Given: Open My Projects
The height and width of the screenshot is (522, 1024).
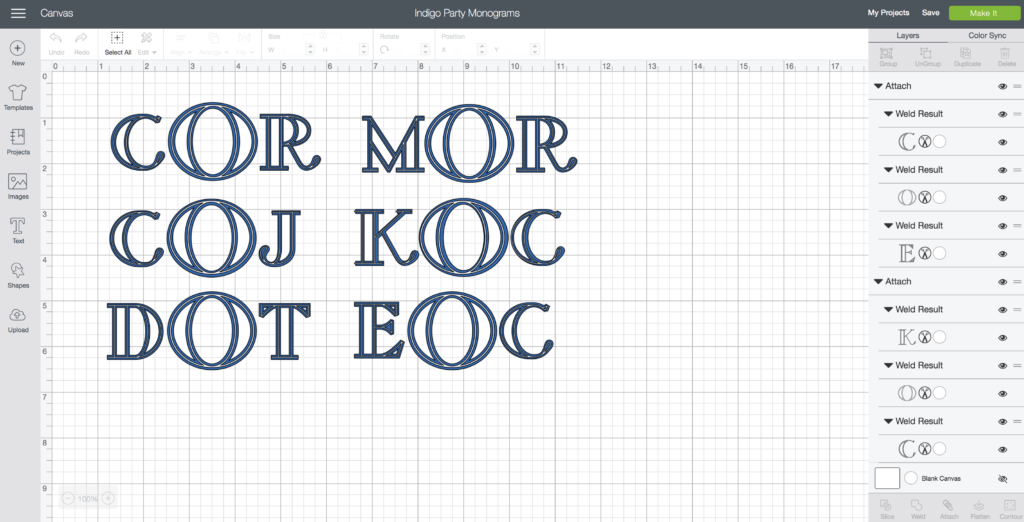Looking at the screenshot, I should click(x=888, y=13).
